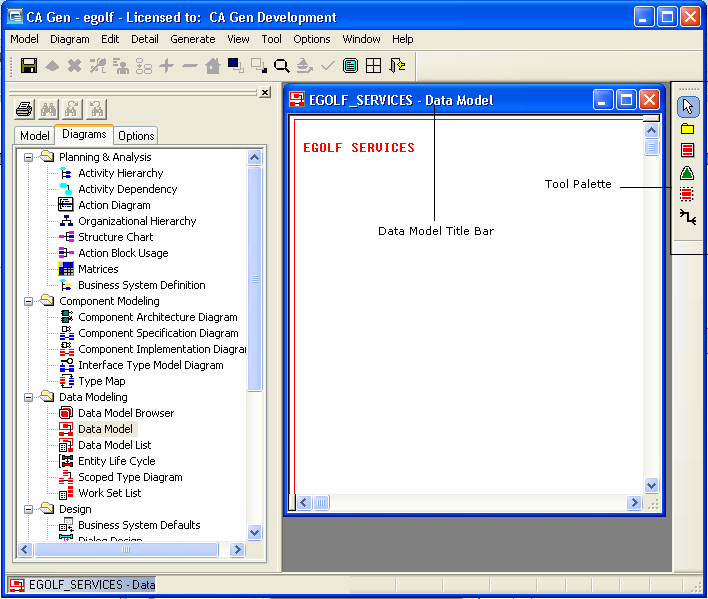Open Action Block Usage
Viewport: 708px width, 599px height.
tap(123, 253)
